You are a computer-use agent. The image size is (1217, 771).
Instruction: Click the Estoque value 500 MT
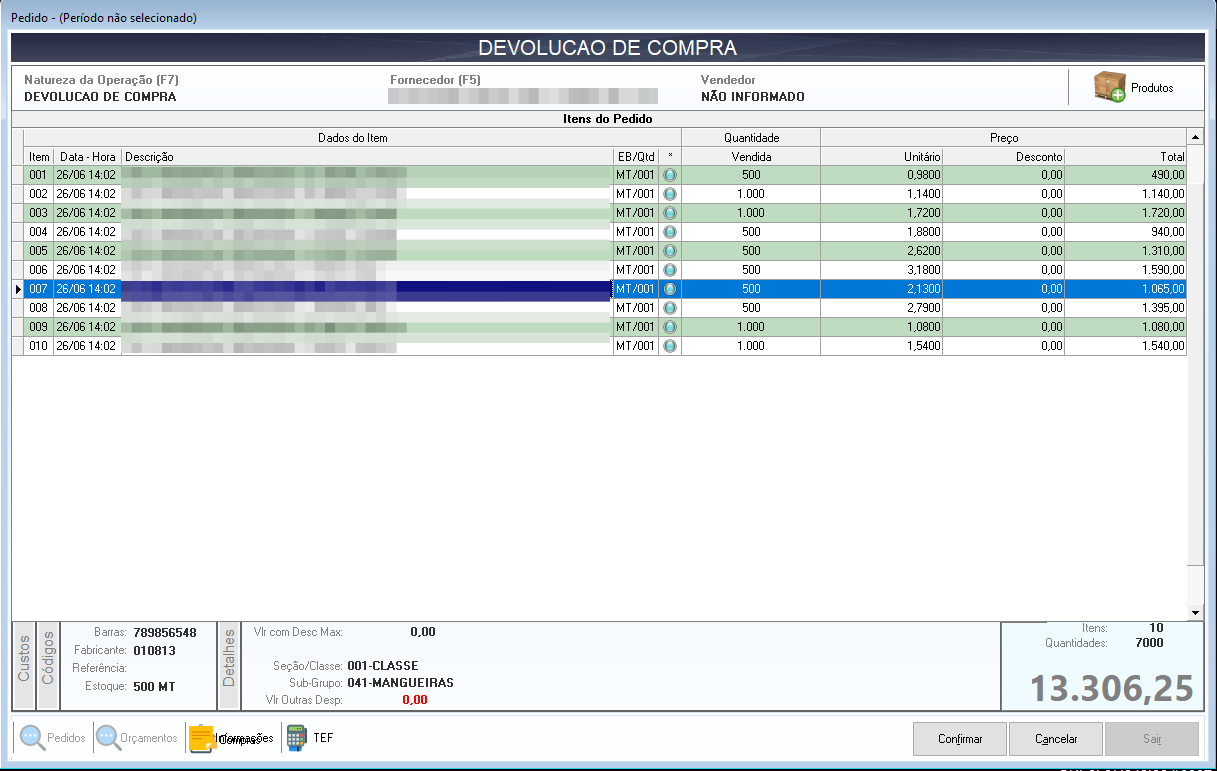pos(154,686)
